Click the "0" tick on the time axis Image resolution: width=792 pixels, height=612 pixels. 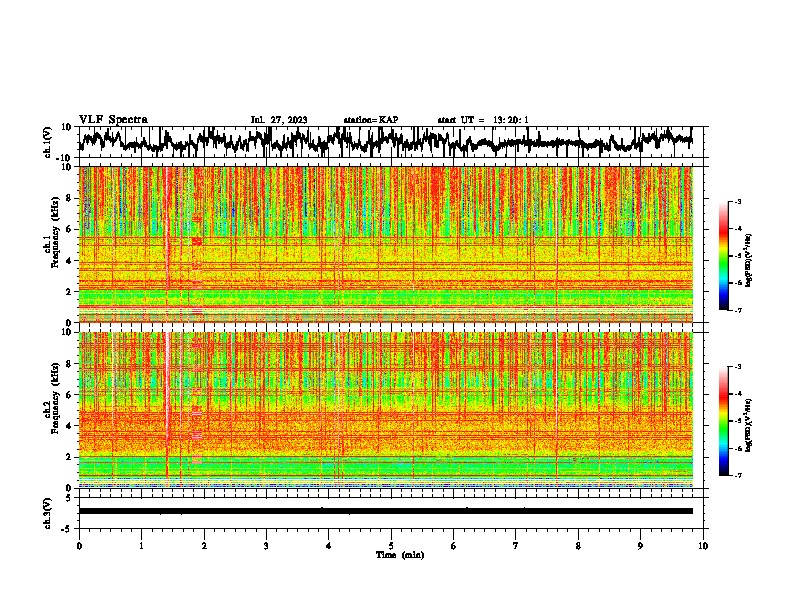pyautogui.click(x=79, y=546)
